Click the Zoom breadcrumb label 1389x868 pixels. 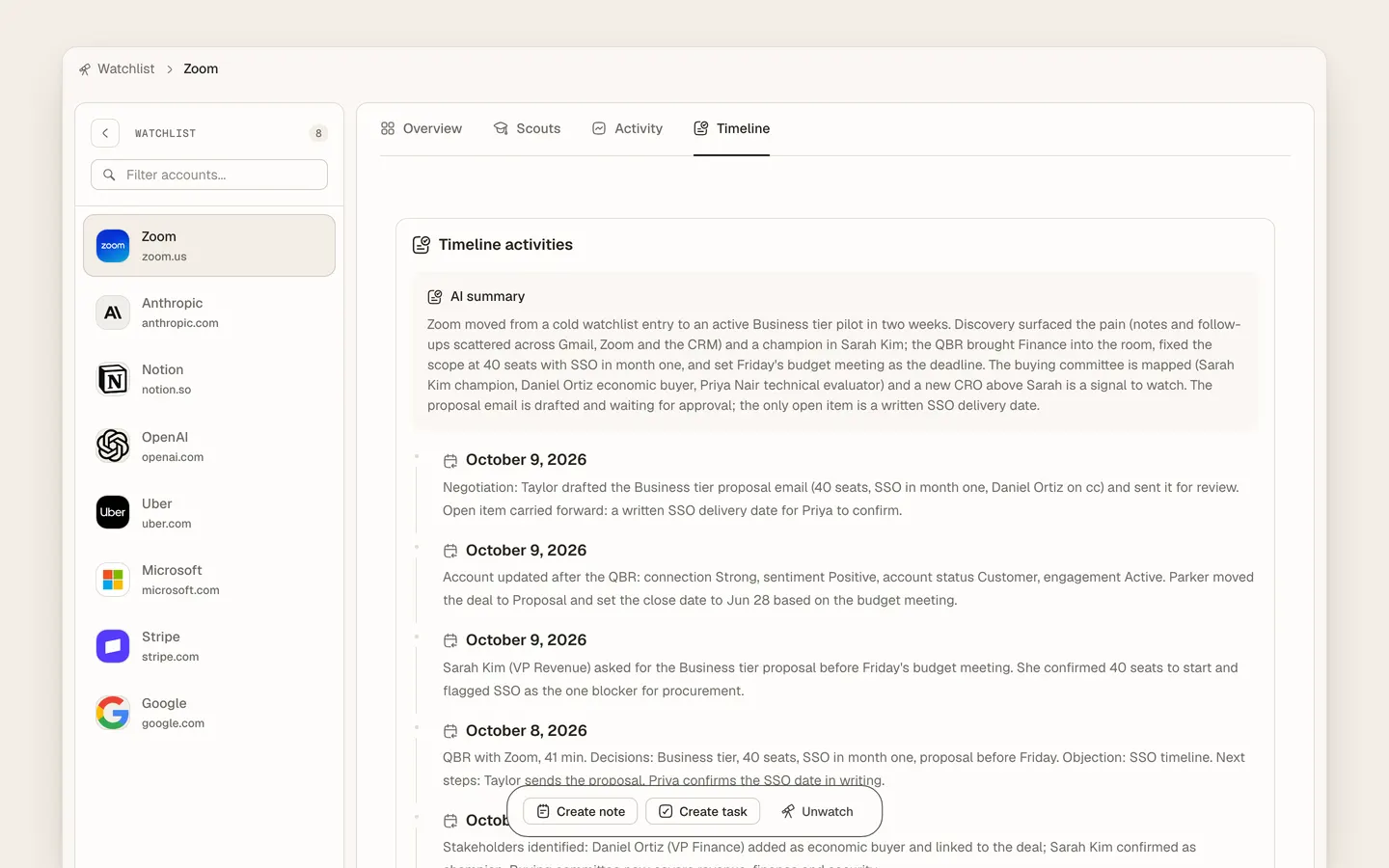(201, 68)
